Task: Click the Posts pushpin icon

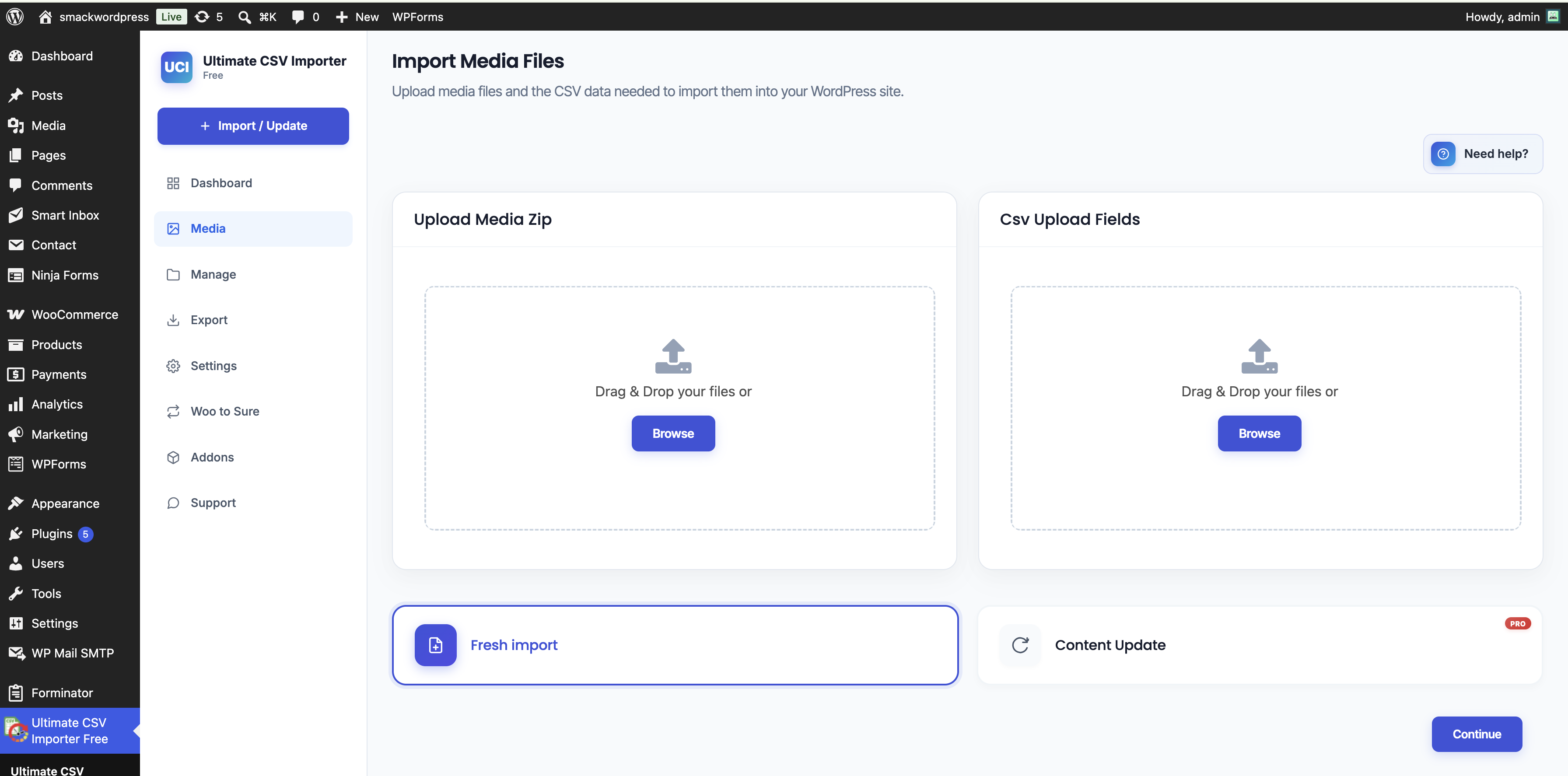Action: 16,95
